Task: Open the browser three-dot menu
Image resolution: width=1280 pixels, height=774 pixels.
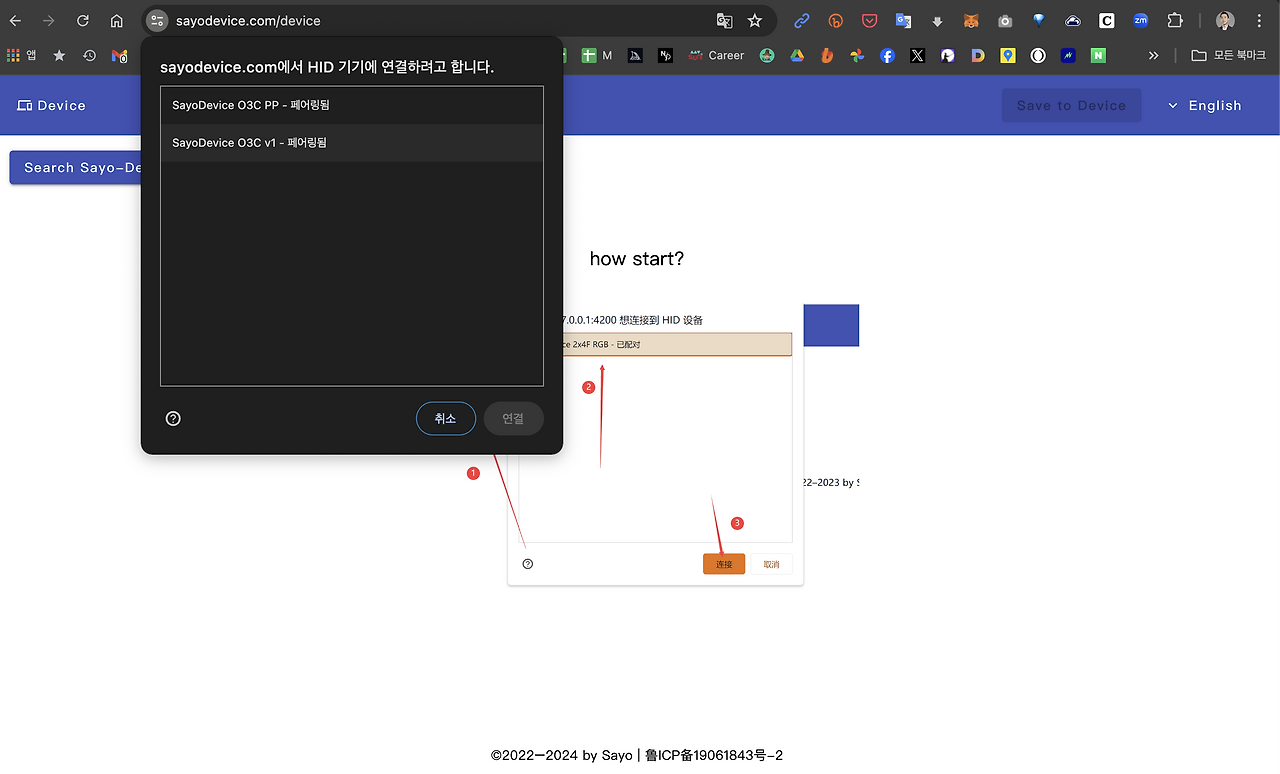Action: tap(1258, 20)
